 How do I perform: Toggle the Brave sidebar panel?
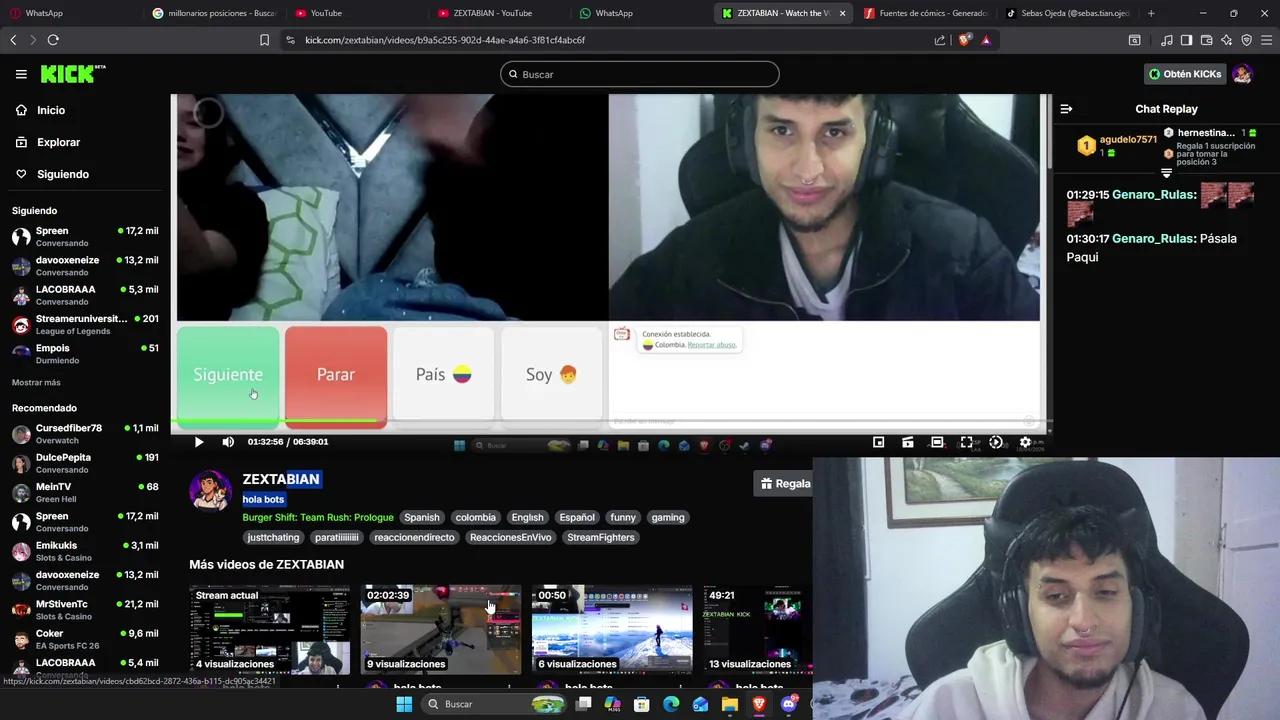pyautogui.click(x=1186, y=40)
